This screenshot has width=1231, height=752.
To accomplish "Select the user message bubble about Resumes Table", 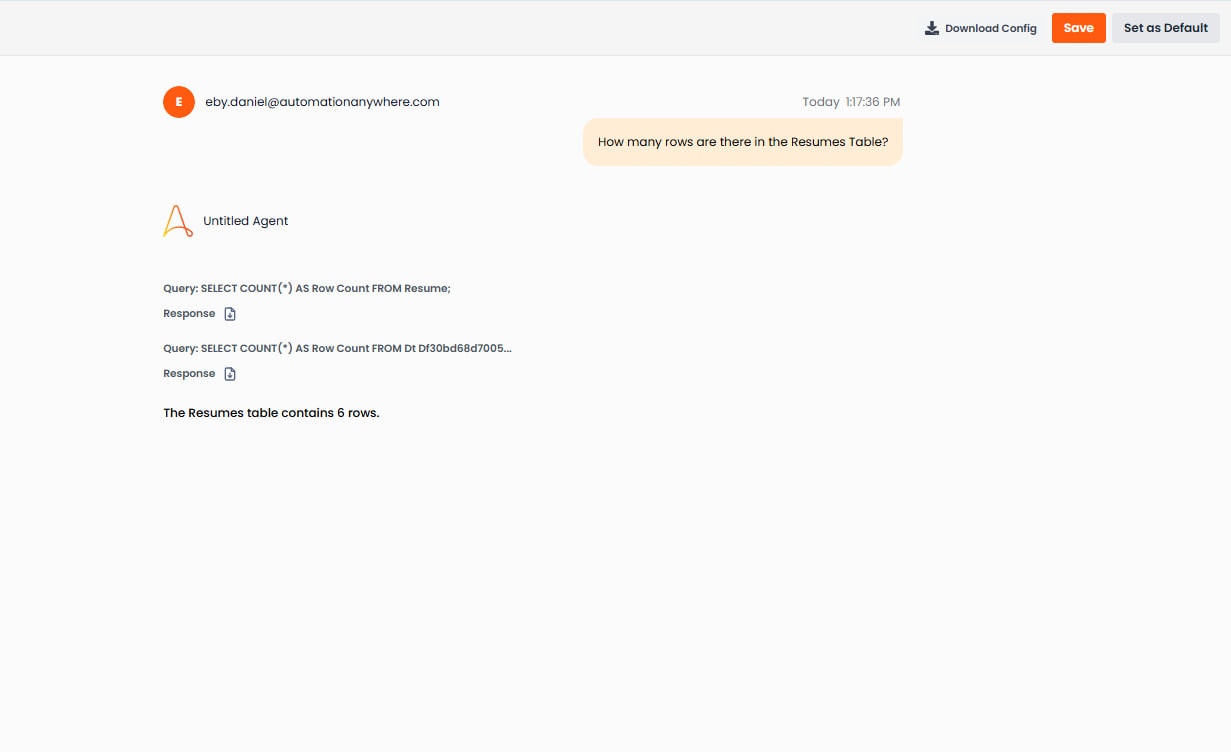I will coord(742,141).
